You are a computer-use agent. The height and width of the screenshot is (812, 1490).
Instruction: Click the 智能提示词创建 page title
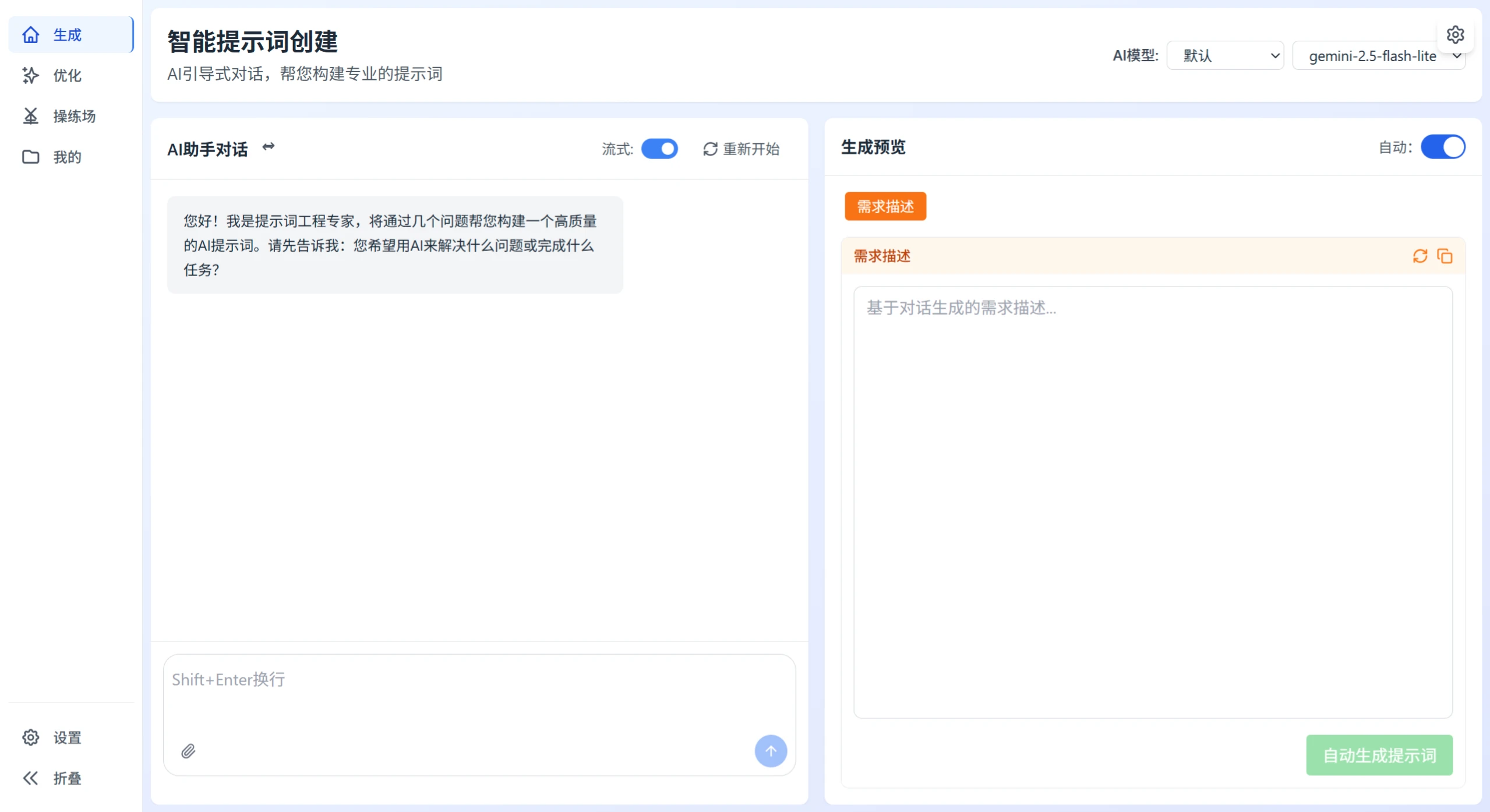(x=252, y=41)
